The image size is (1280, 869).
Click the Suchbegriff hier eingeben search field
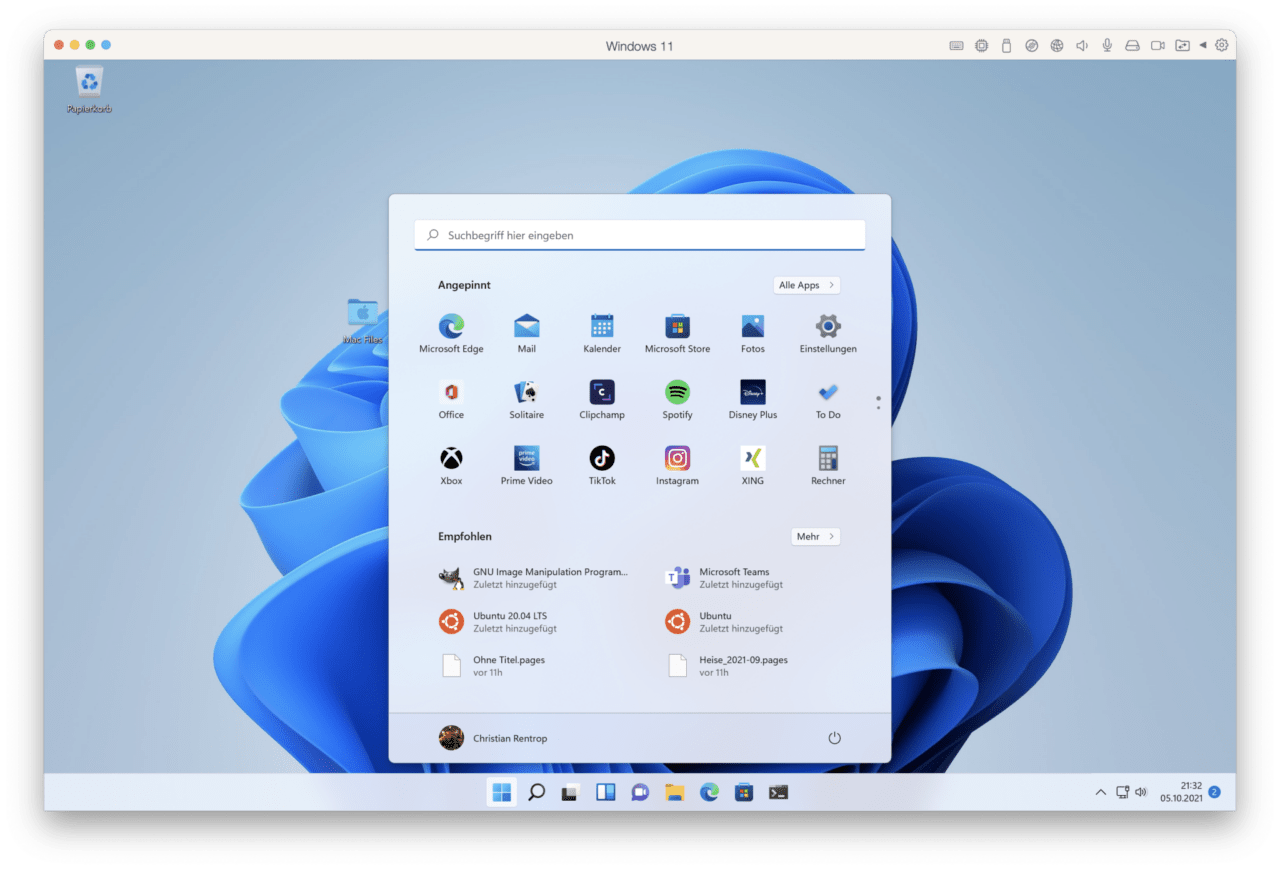point(640,235)
